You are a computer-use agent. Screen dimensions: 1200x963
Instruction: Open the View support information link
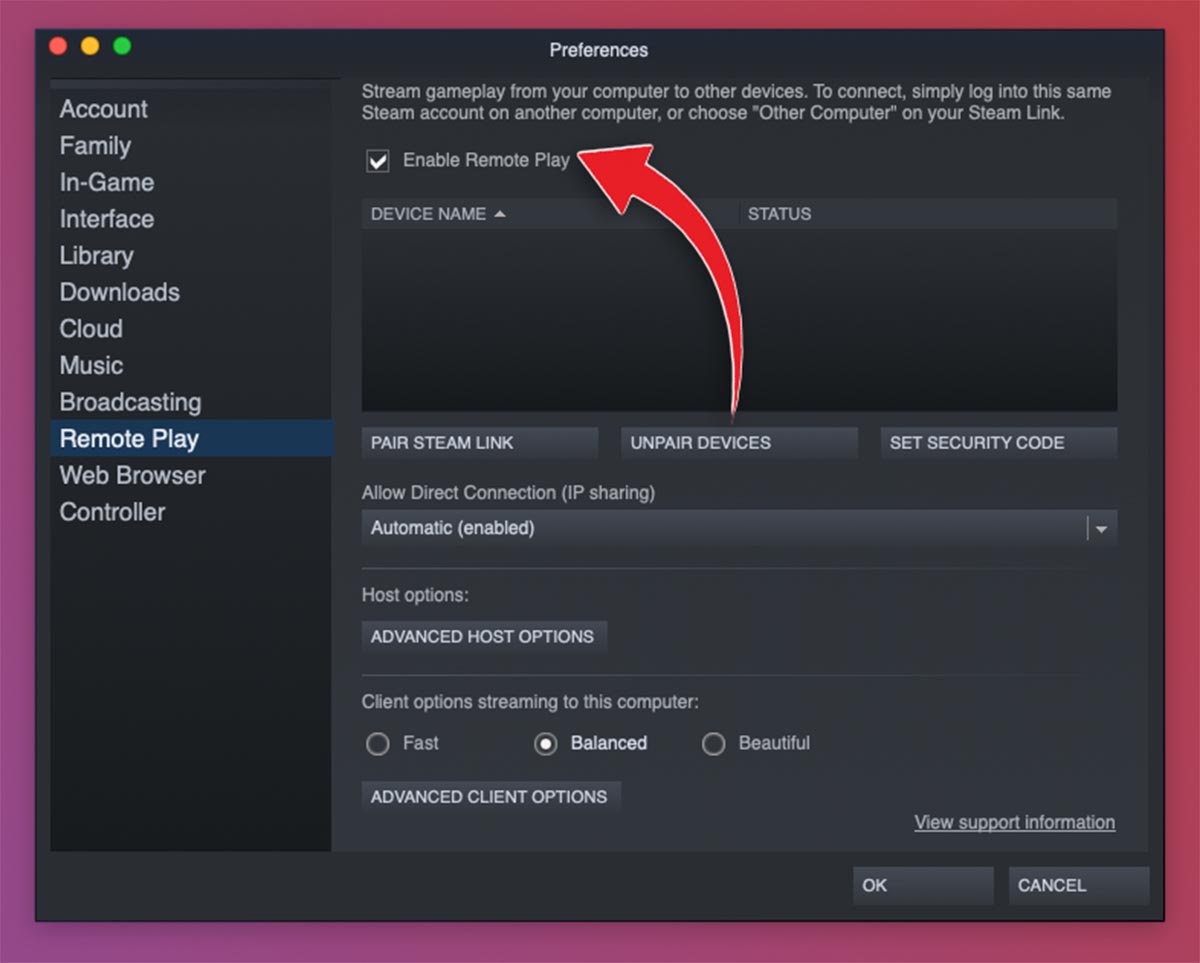point(1015,822)
